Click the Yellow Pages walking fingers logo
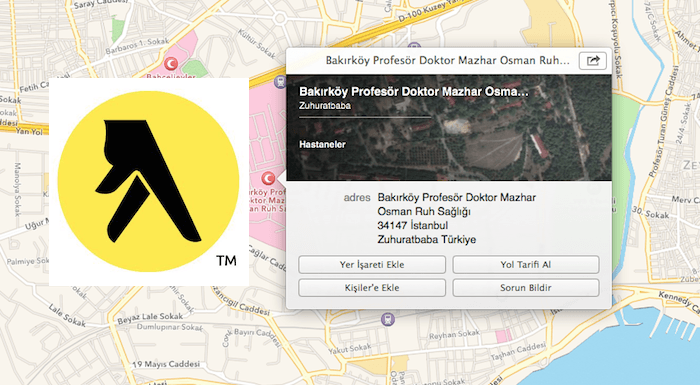The image size is (700, 385). [148, 182]
